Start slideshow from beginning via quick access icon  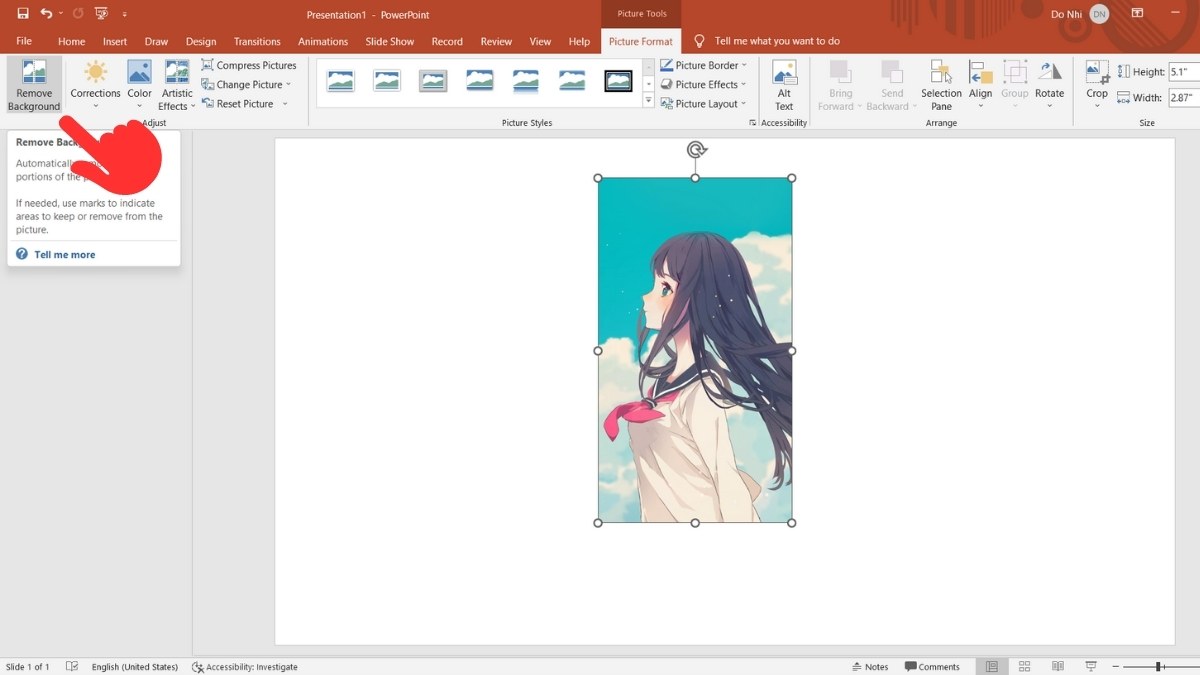point(101,14)
